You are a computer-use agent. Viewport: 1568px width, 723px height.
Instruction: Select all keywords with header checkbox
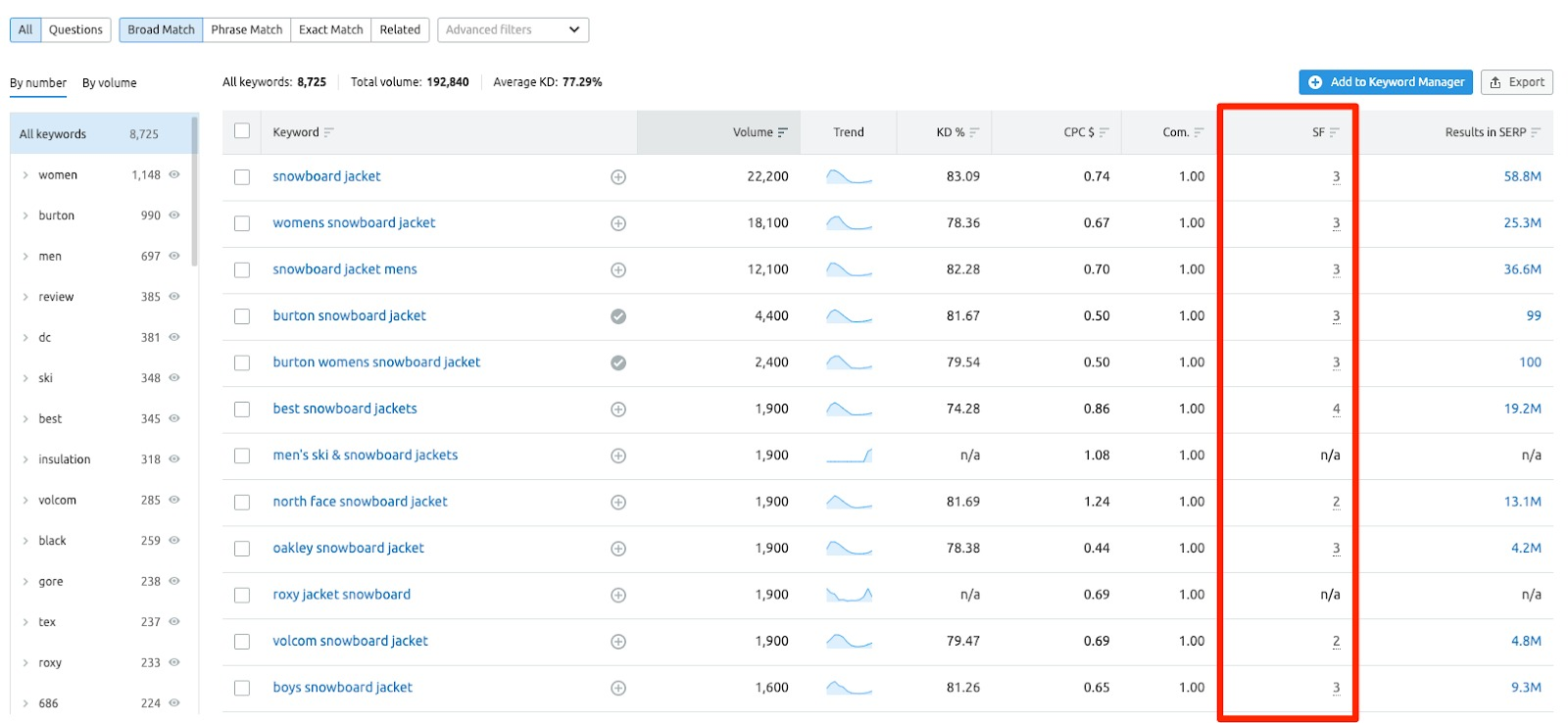click(x=242, y=131)
